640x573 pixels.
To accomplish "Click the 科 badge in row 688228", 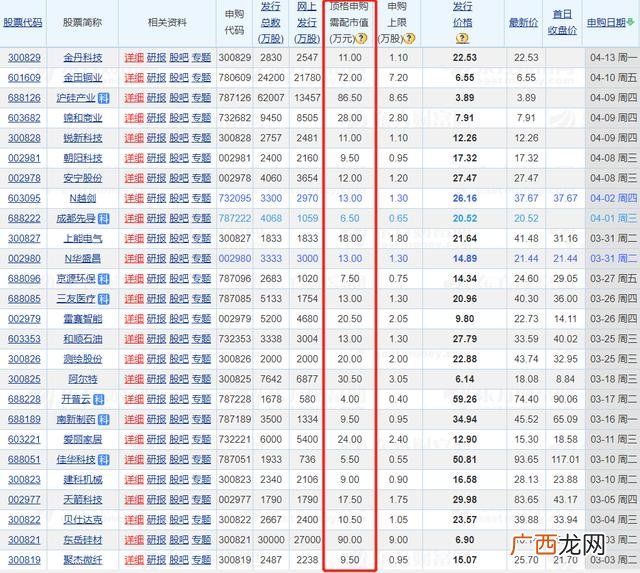I will click(x=99, y=400).
